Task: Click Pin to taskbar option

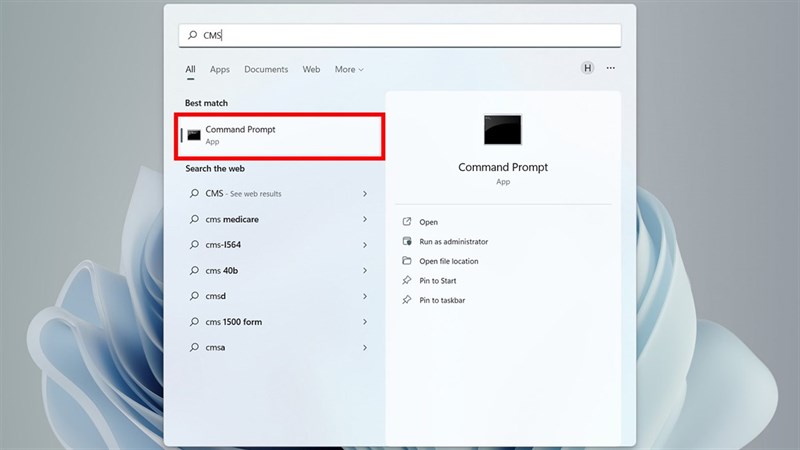Action: coord(441,300)
